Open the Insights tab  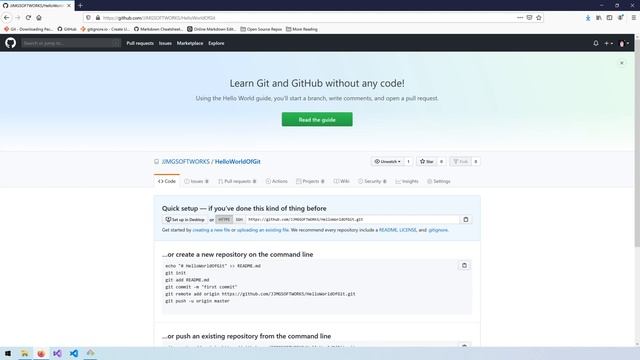[x=407, y=181]
